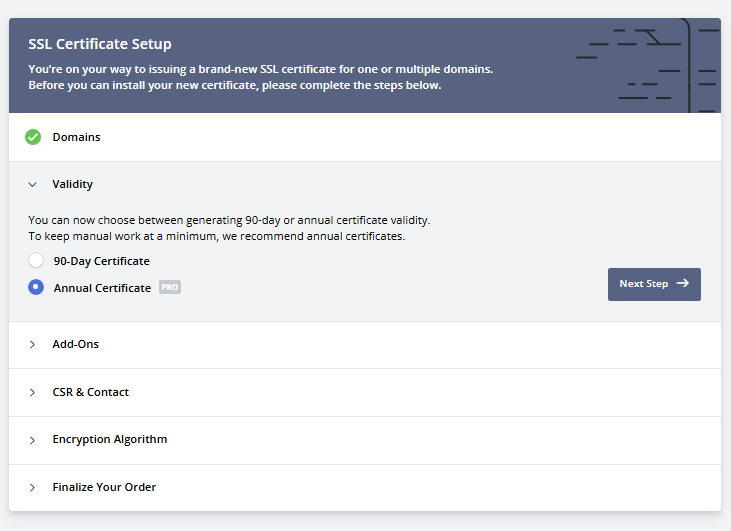Select the Annual Certificate radio button
The width and height of the screenshot is (731, 531).
tap(36, 288)
